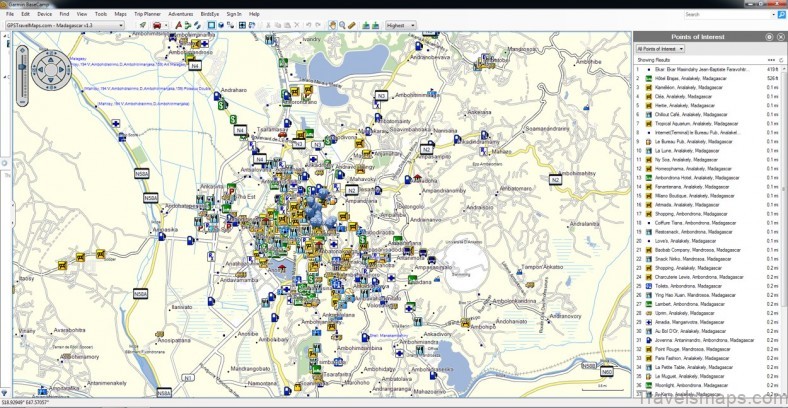This screenshot has width=788, height=408.
Task: Select result Chillout Café, Analakely
Action: pyautogui.click(x=708, y=115)
